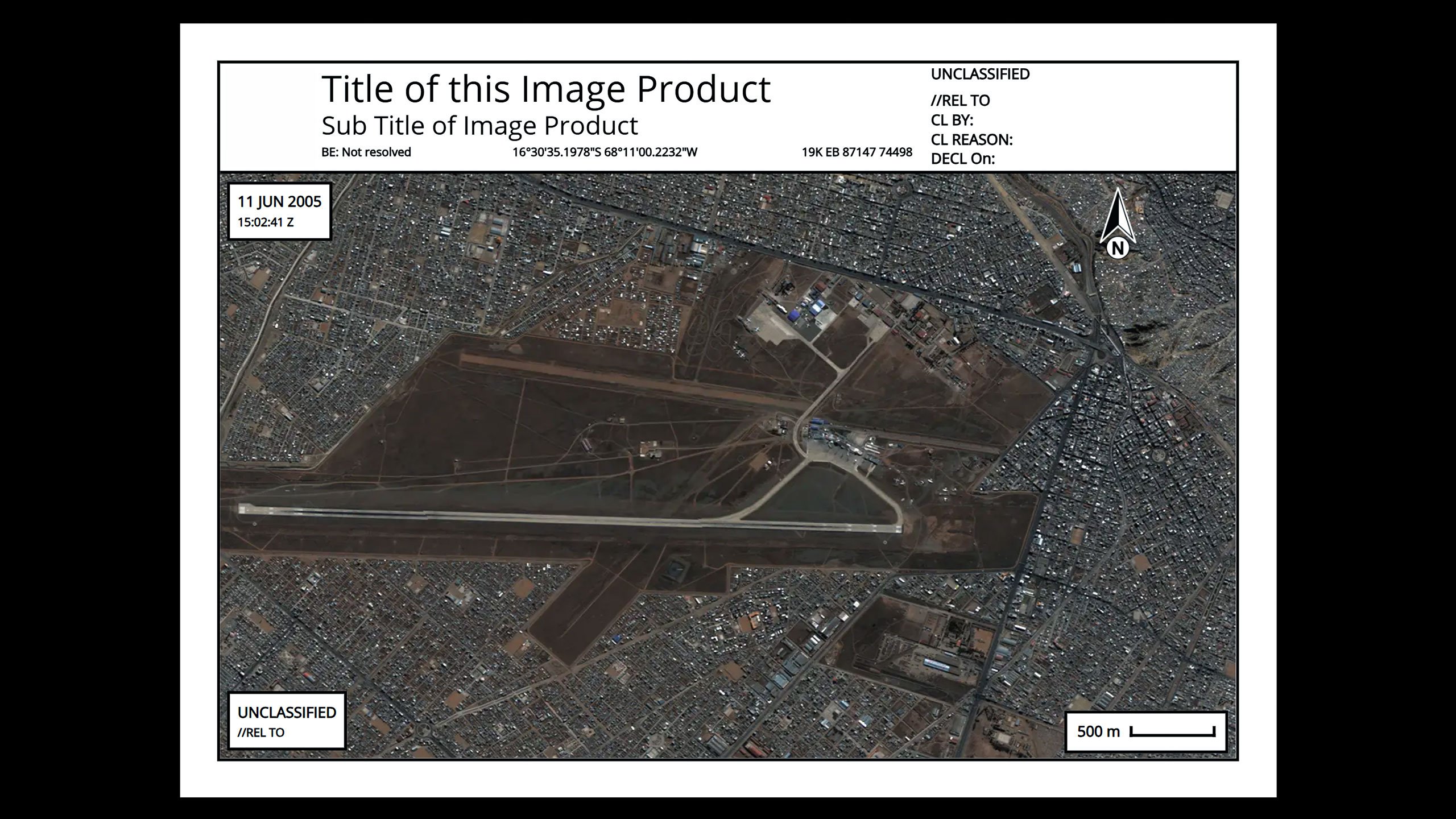Viewport: 1456px width, 819px height.
Task: Click the BE: Not resolved field
Action: click(366, 152)
